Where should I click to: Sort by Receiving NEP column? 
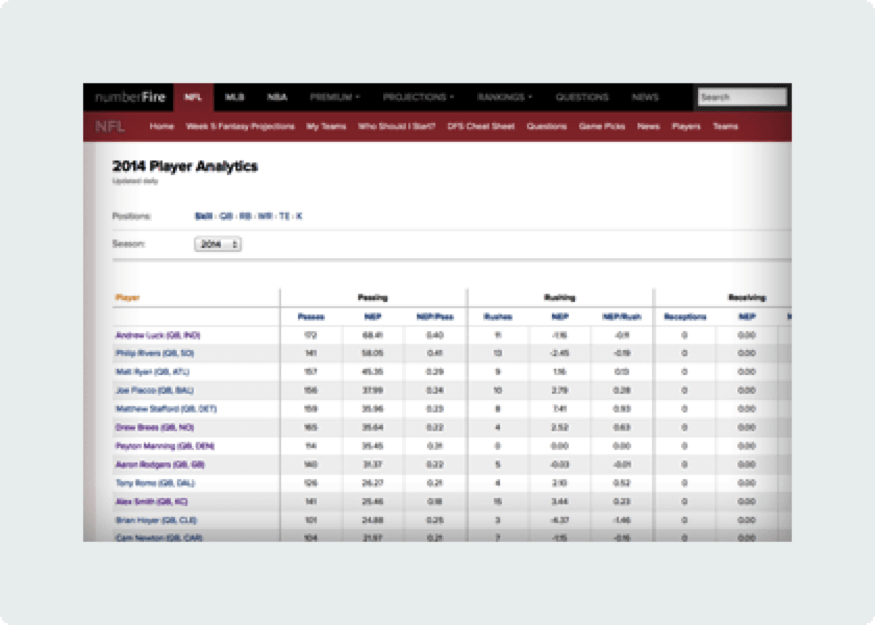pyautogui.click(x=747, y=317)
